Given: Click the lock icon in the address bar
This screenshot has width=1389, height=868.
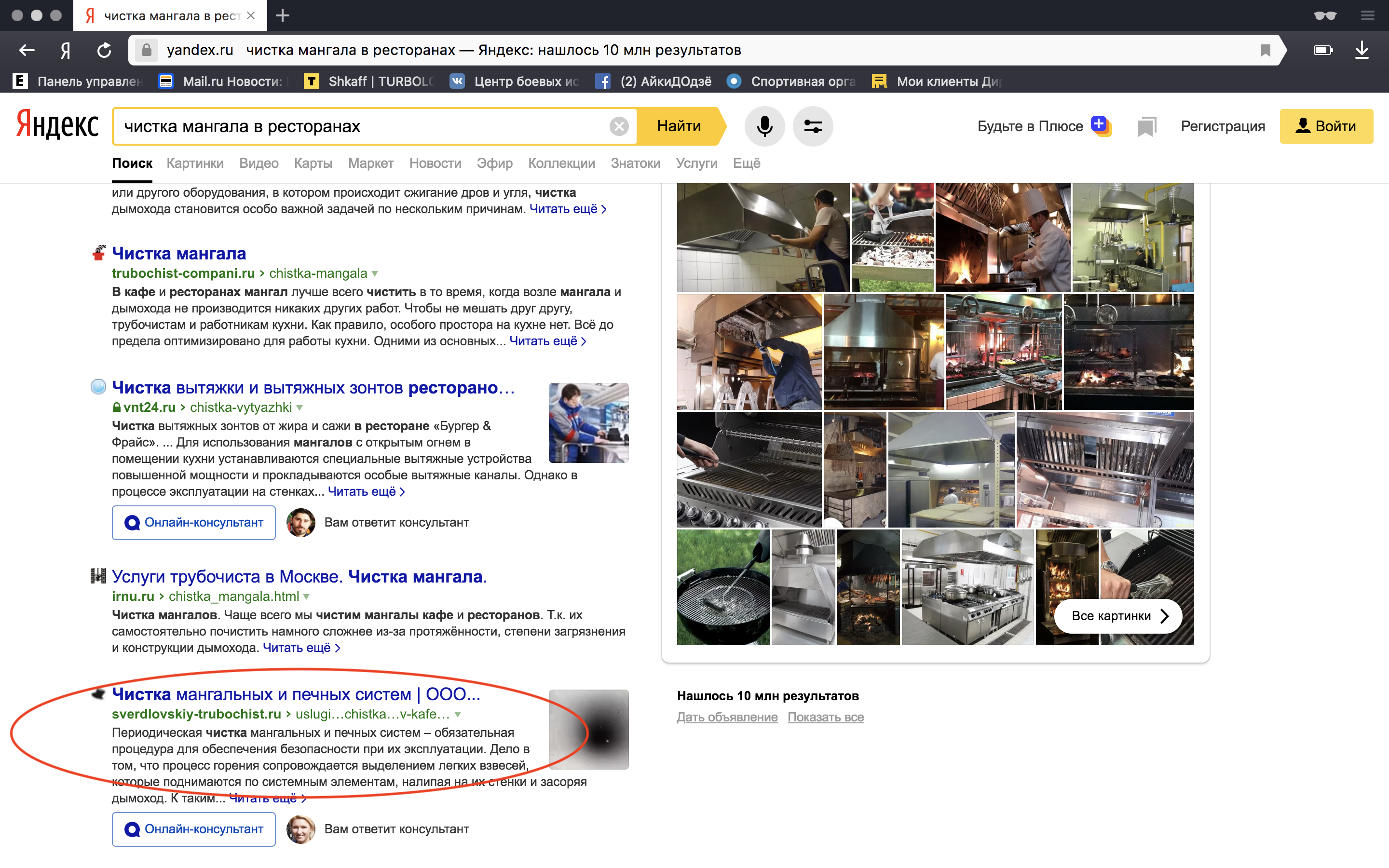Looking at the screenshot, I should (x=148, y=50).
